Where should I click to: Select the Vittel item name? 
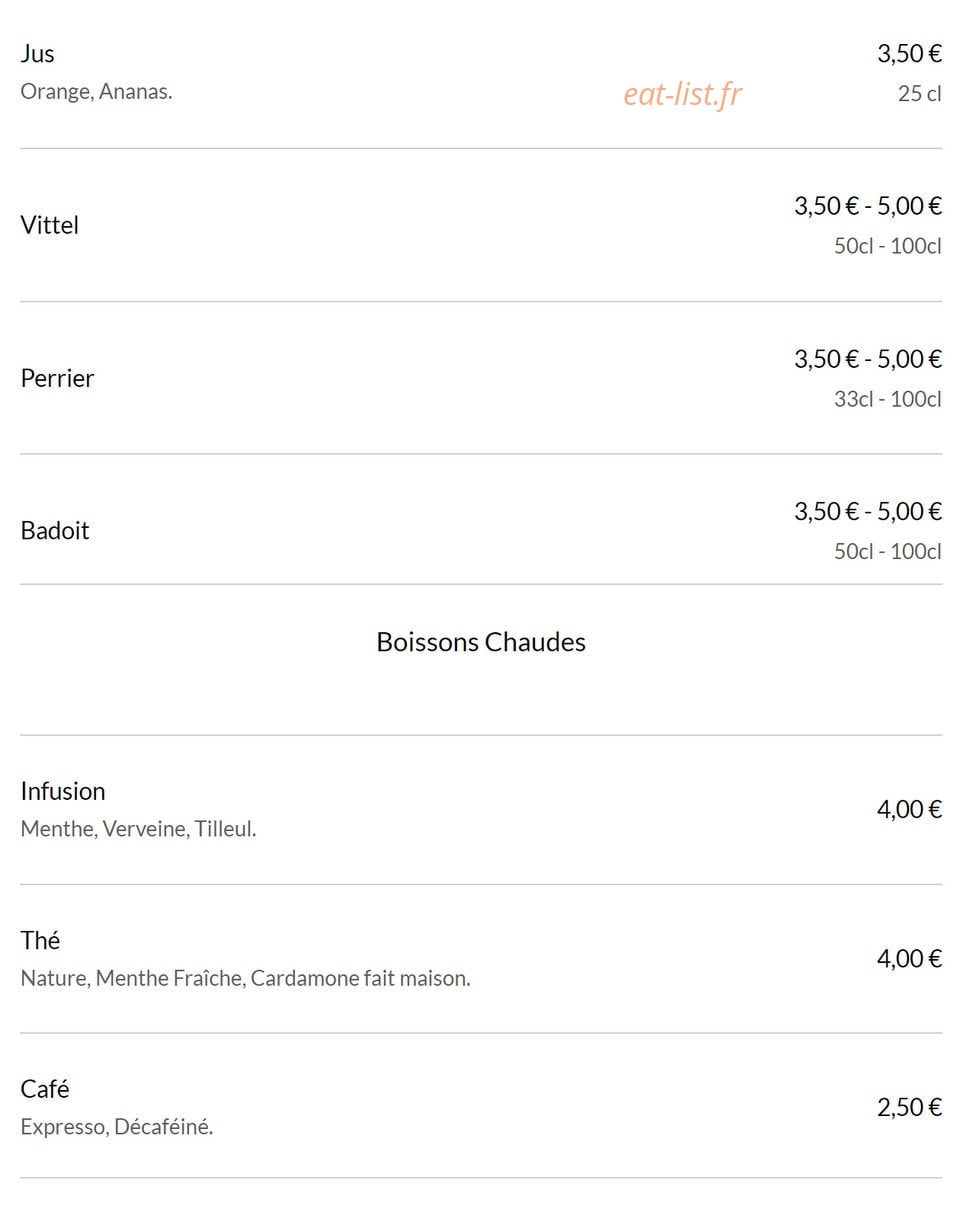[49, 225]
